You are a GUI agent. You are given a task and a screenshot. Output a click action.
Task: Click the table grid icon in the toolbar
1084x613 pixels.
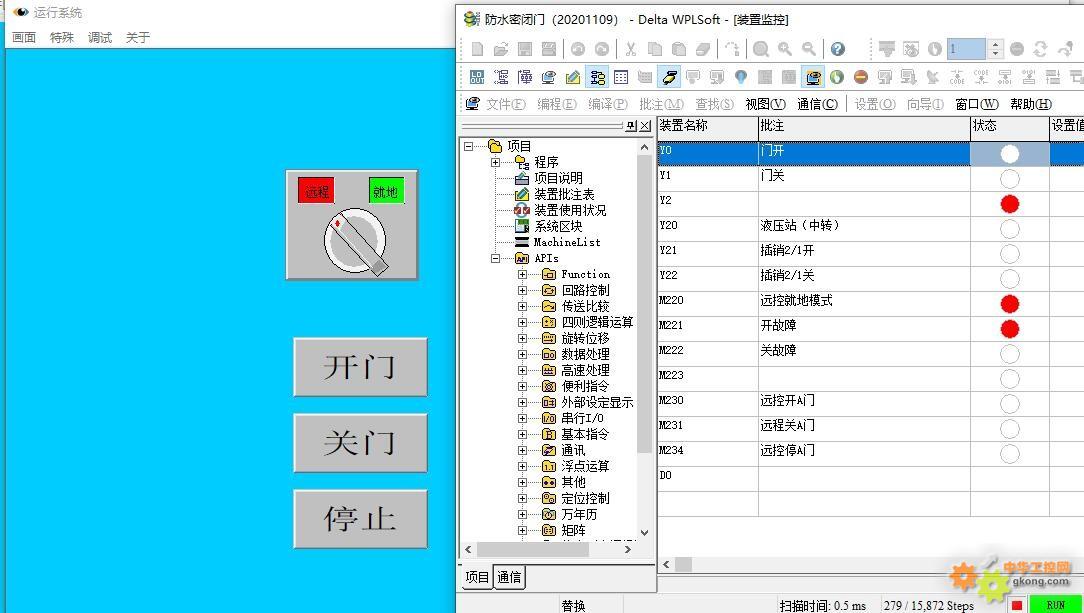coord(621,77)
